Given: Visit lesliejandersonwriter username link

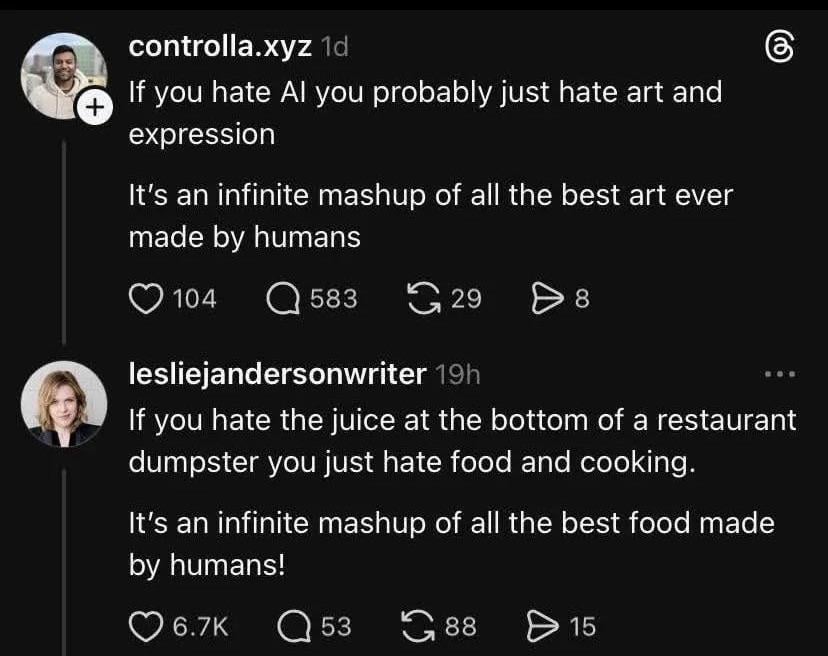Looking at the screenshot, I should click(x=278, y=374).
